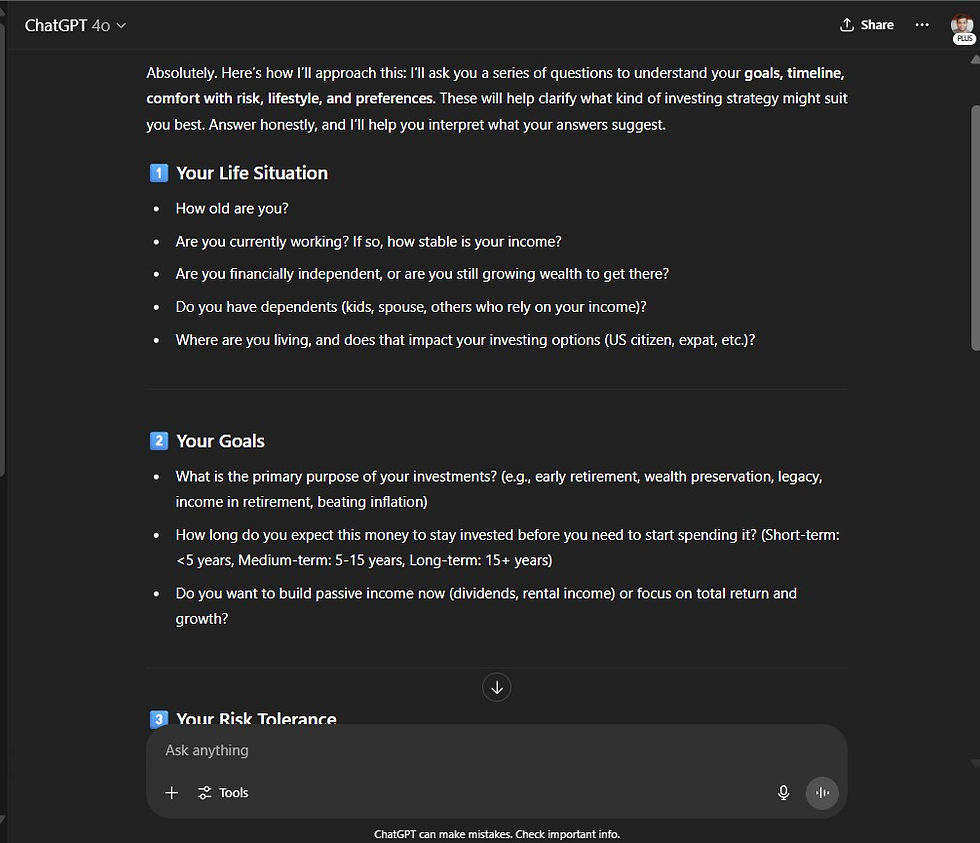Start voice mode with the waveform icon

(822, 792)
